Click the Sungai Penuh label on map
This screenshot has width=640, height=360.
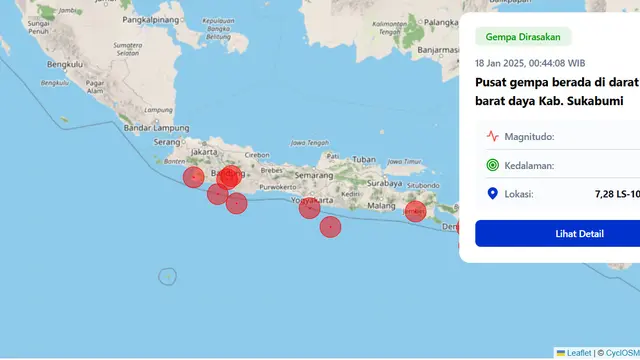tap(38, 27)
